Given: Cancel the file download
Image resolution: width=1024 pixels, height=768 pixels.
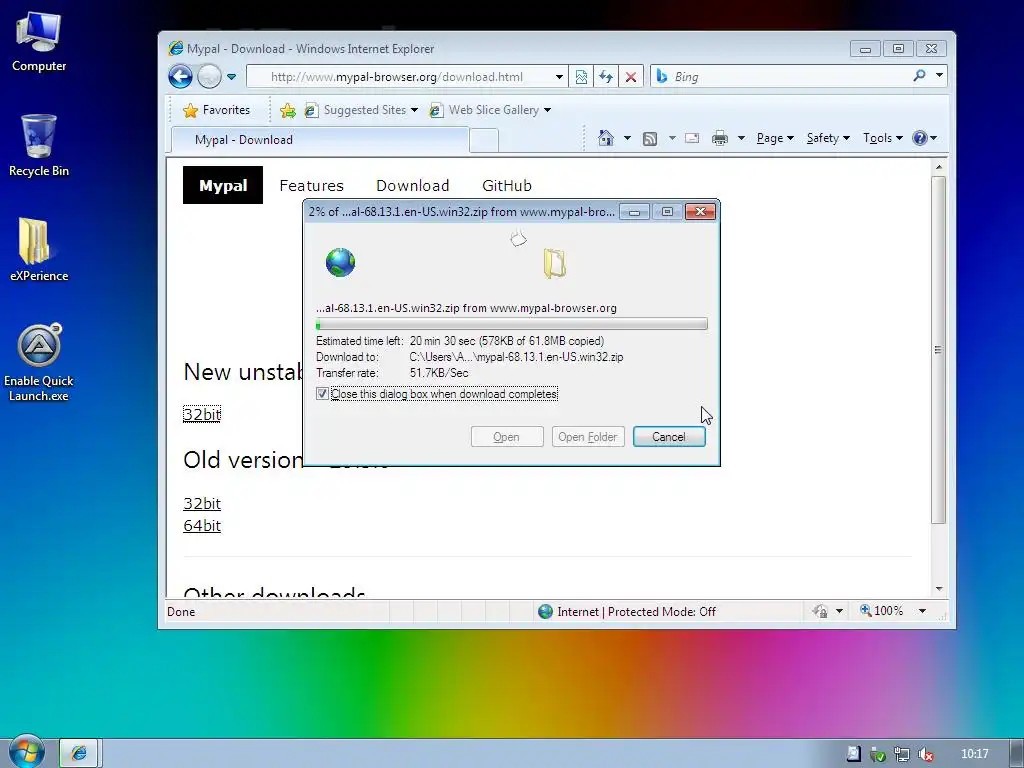Looking at the screenshot, I should pyautogui.click(x=669, y=437).
